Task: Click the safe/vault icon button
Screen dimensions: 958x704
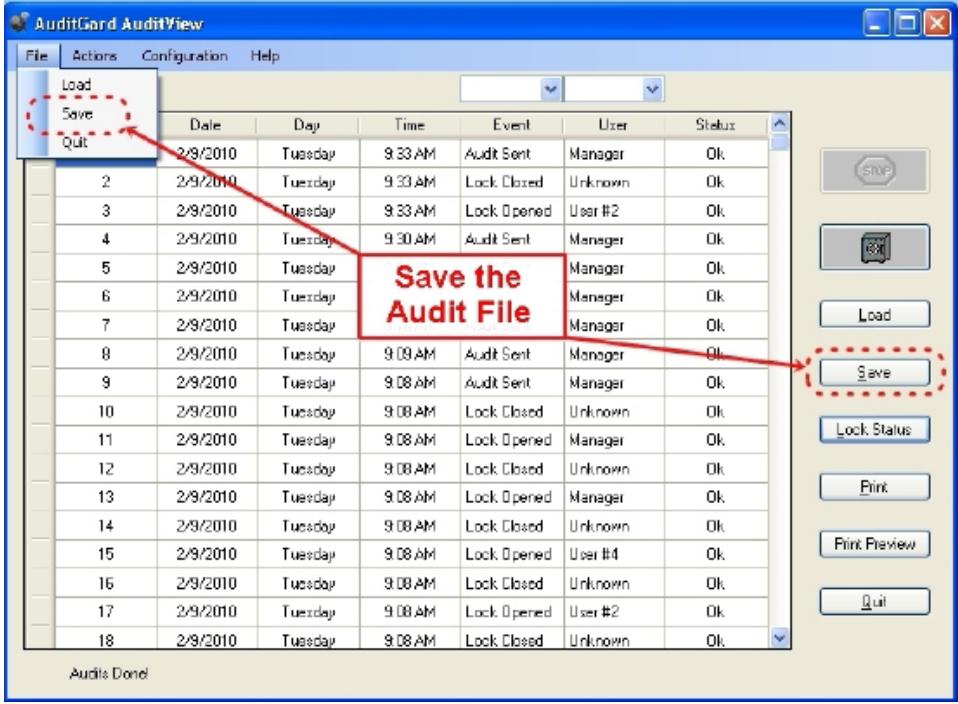Action: click(874, 248)
